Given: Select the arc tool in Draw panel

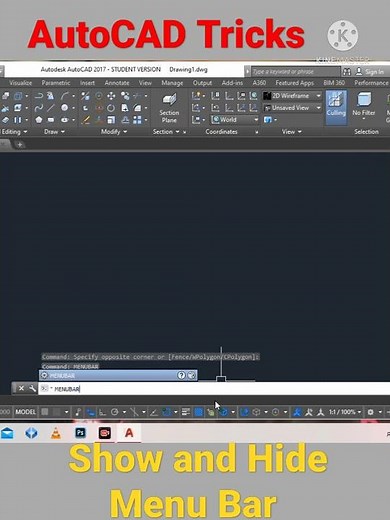Looking at the screenshot, I should [64, 96].
